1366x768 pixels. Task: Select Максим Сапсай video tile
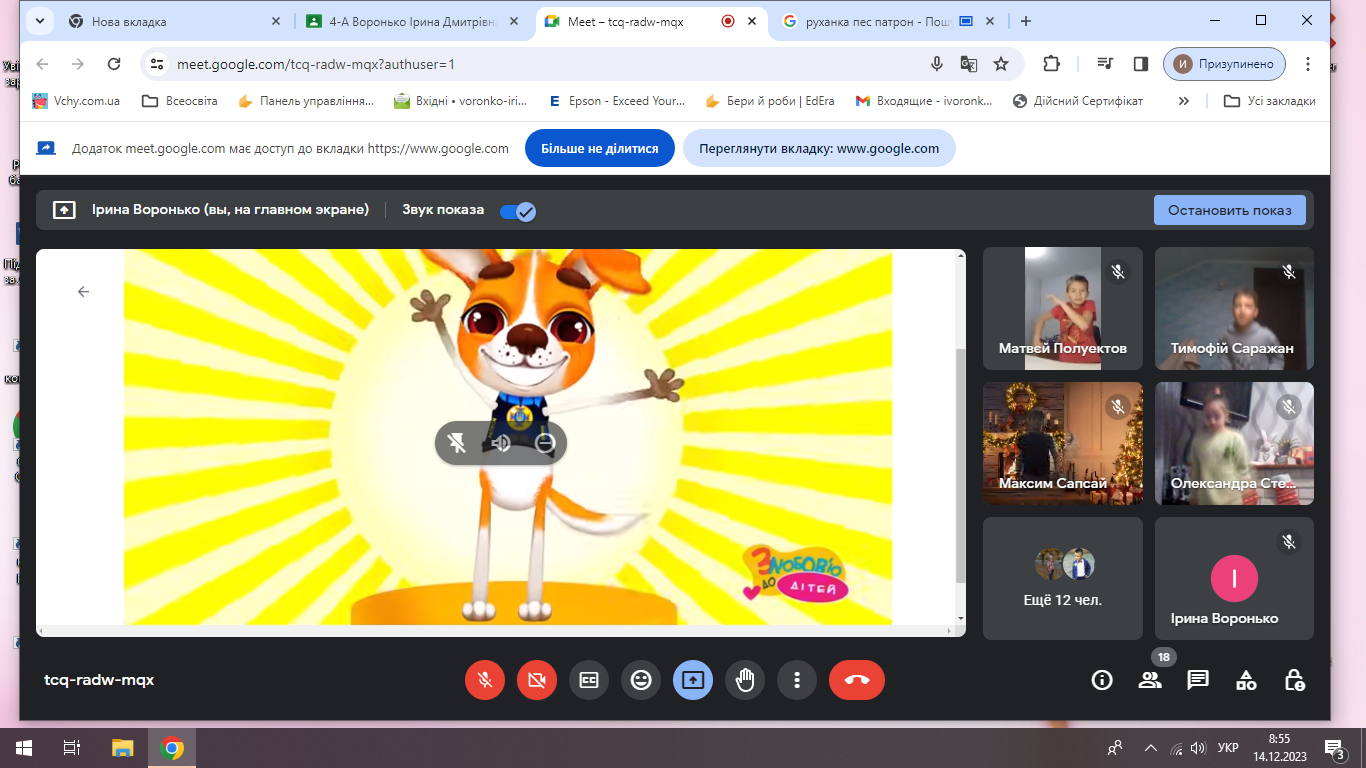click(x=1063, y=443)
